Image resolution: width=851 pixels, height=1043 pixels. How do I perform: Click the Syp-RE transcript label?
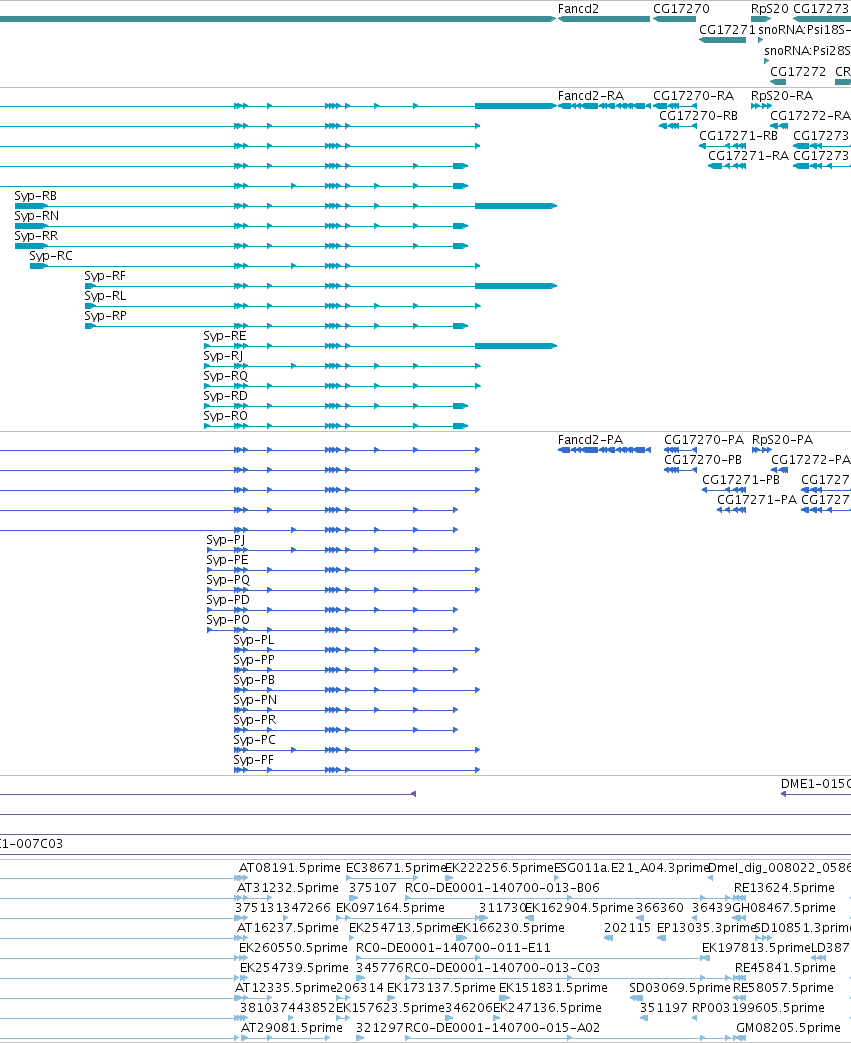click(x=224, y=336)
